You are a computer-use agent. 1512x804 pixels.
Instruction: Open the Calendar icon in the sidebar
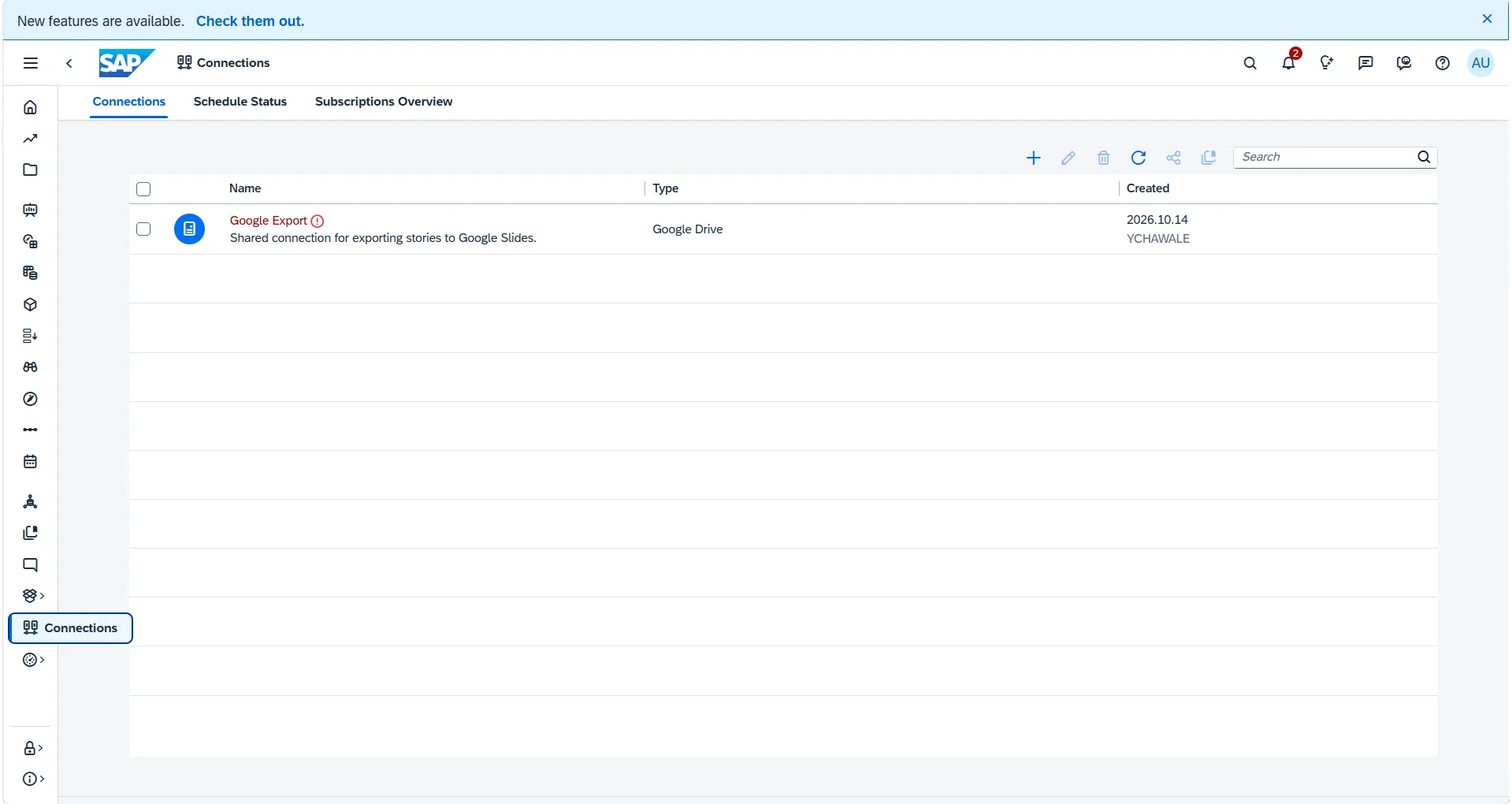(x=31, y=462)
